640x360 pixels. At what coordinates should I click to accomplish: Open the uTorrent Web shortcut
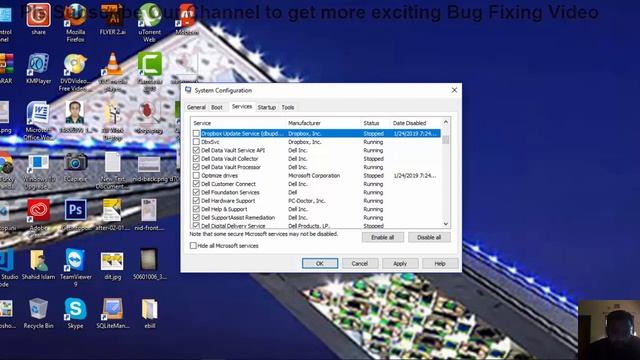pos(149,23)
